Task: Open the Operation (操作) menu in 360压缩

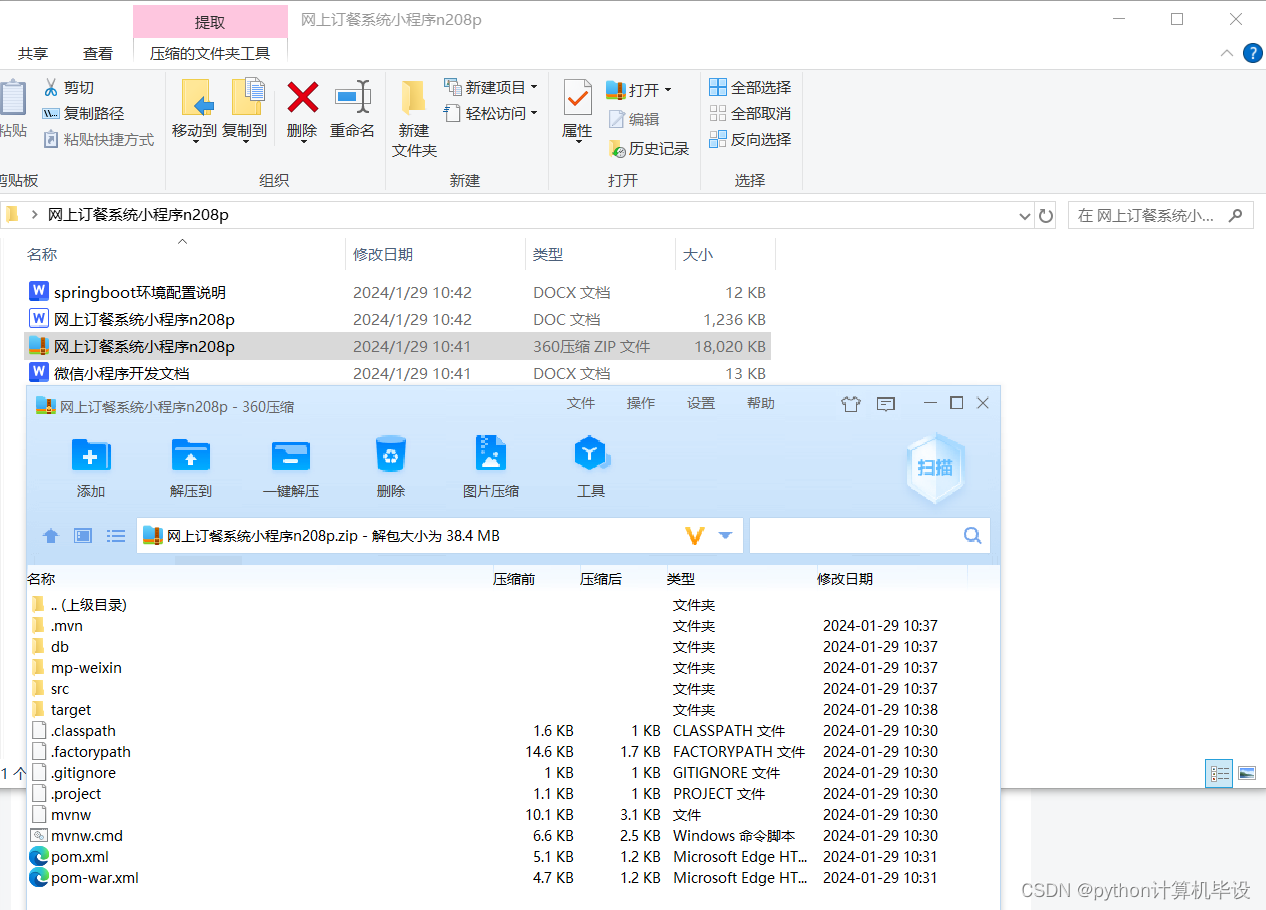Action: 641,403
